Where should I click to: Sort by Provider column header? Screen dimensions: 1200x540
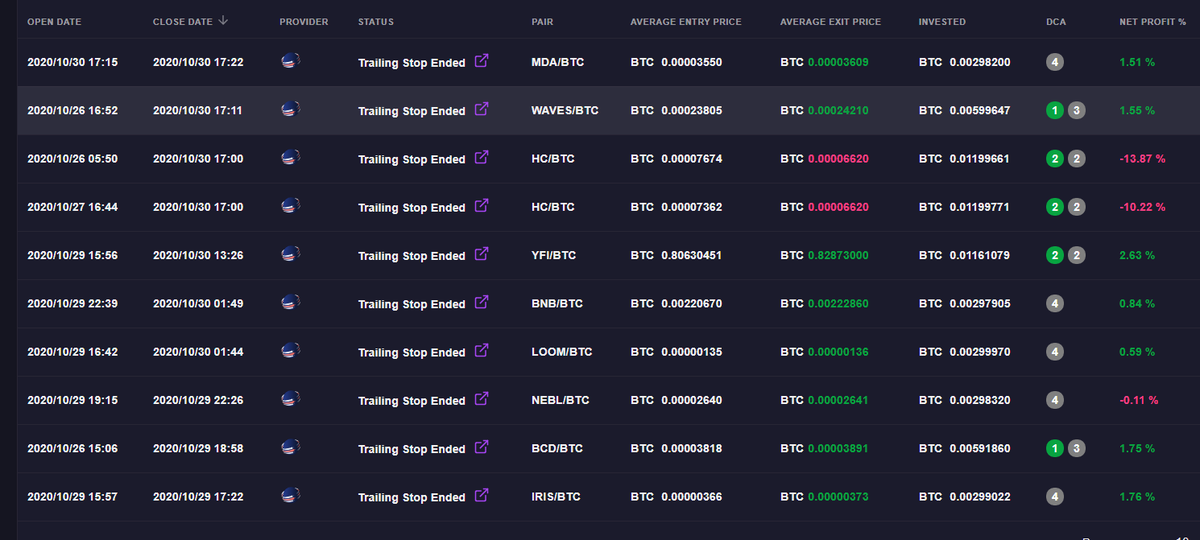[304, 21]
